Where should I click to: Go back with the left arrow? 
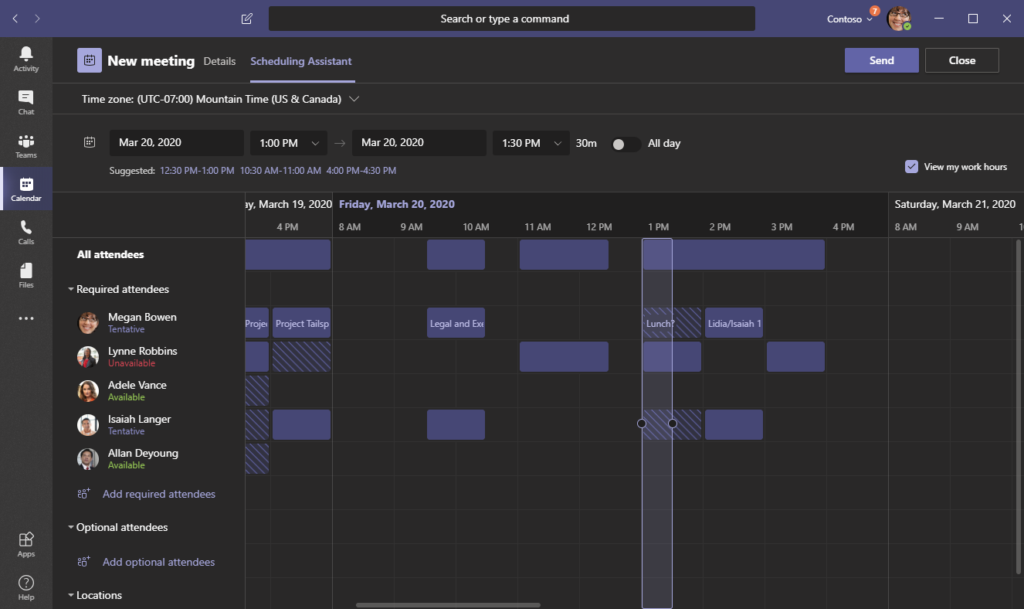click(15, 18)
